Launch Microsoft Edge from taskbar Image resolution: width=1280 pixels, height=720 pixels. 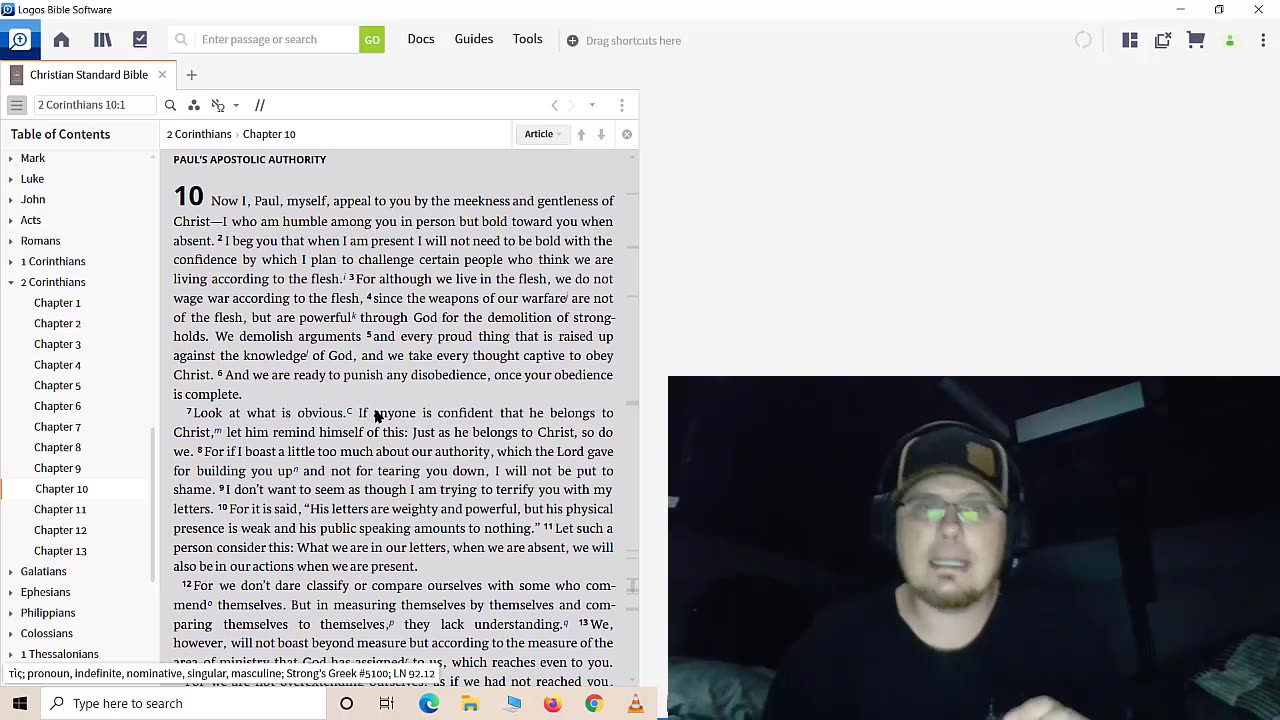pyautogui.click(x=429, y=703)
